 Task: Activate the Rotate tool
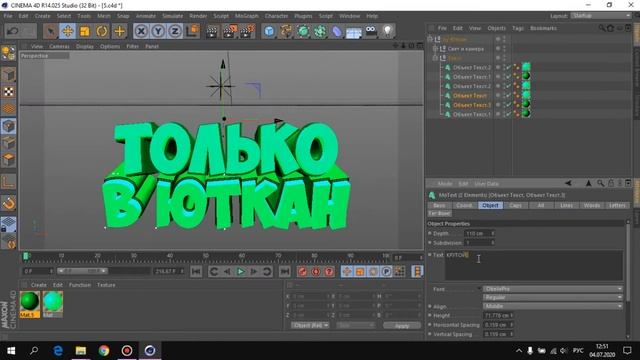(102, 31)
